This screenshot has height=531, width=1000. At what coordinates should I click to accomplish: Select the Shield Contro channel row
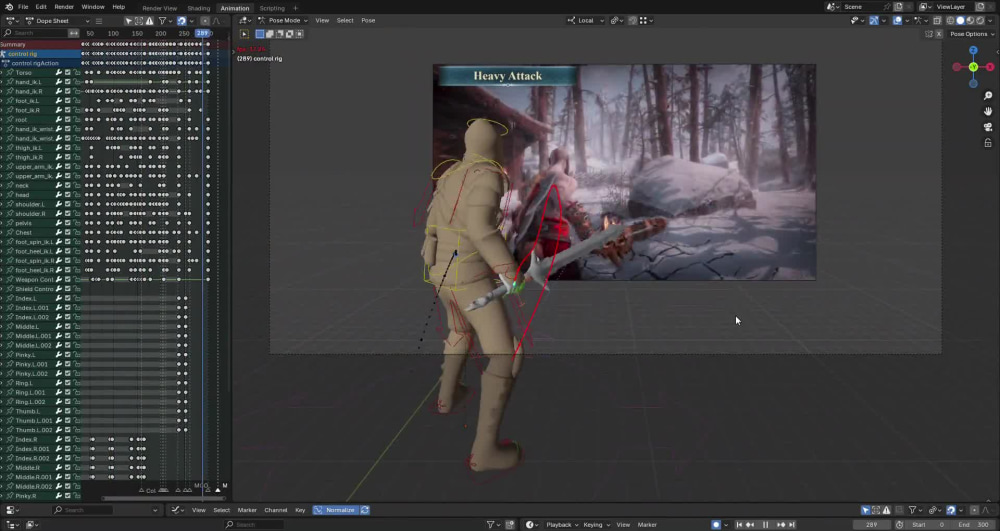[x=40, y=289]
